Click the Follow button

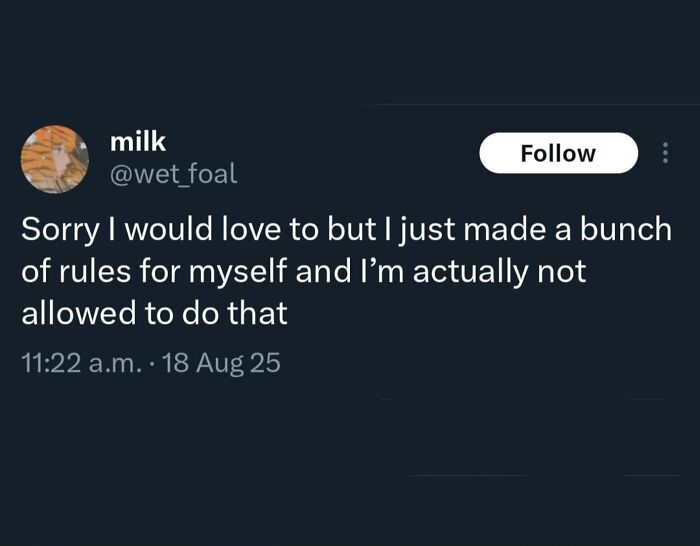click(558, 153)
